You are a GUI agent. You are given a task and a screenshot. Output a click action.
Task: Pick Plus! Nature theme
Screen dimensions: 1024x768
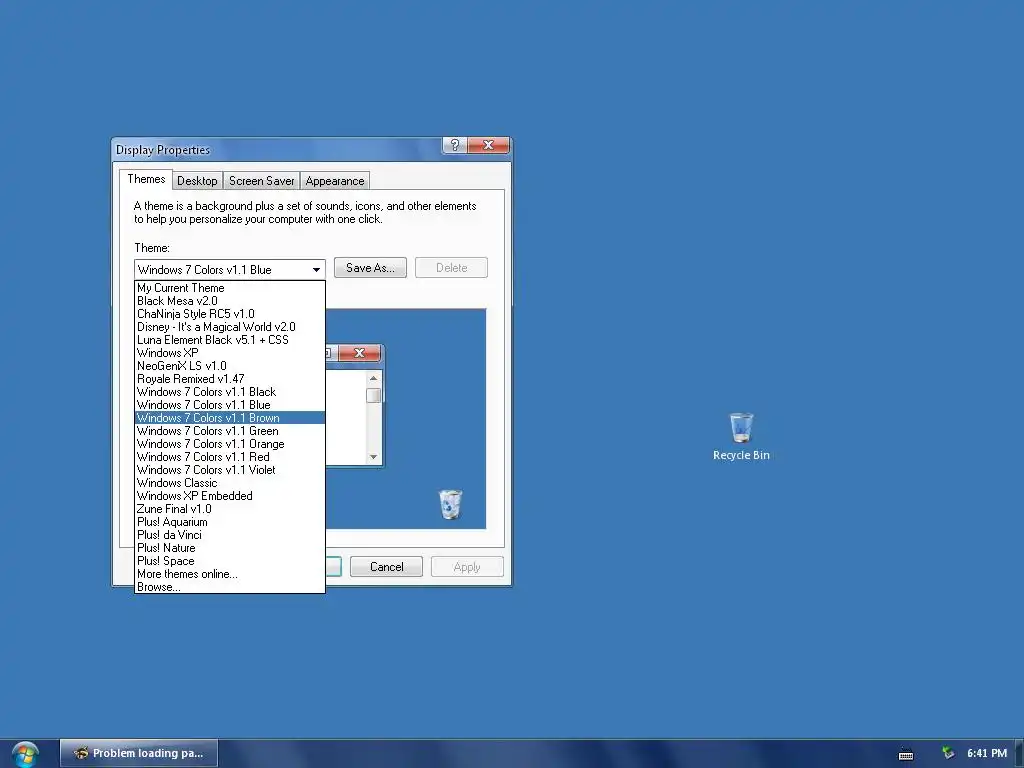click(230, 548)
